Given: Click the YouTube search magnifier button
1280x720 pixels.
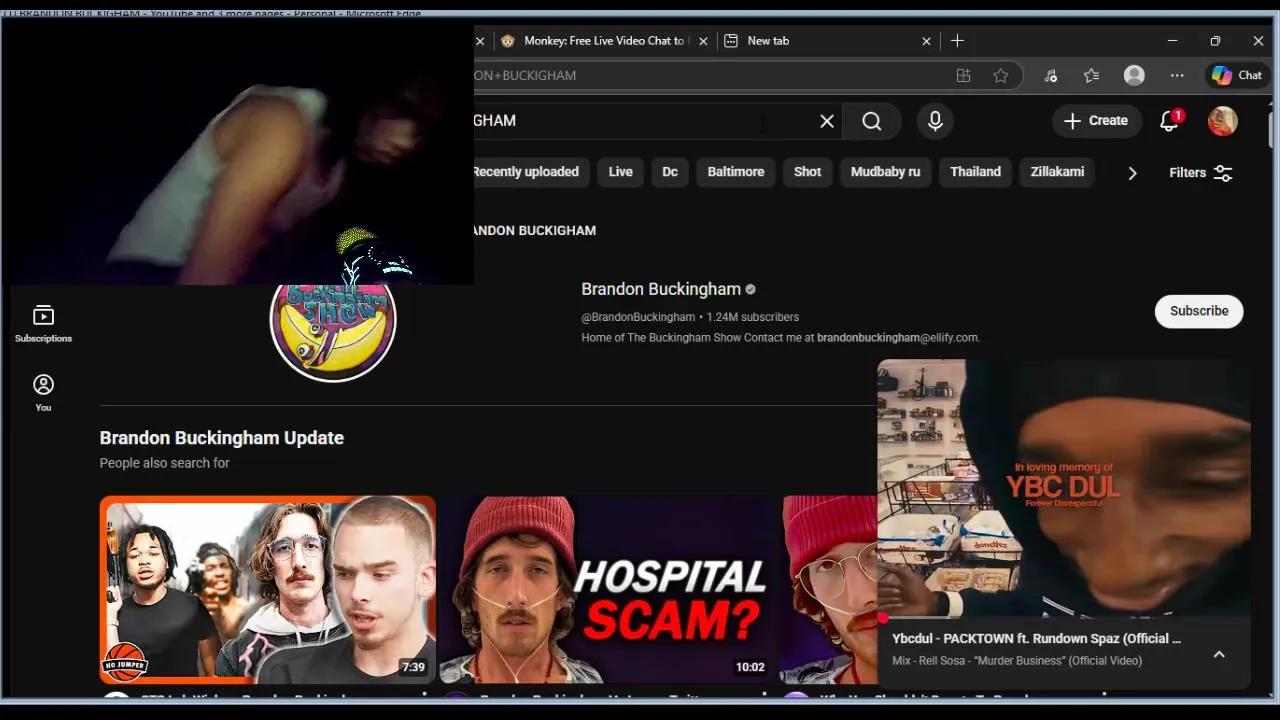Looking at the screenshot, I should tap(872, 121).
